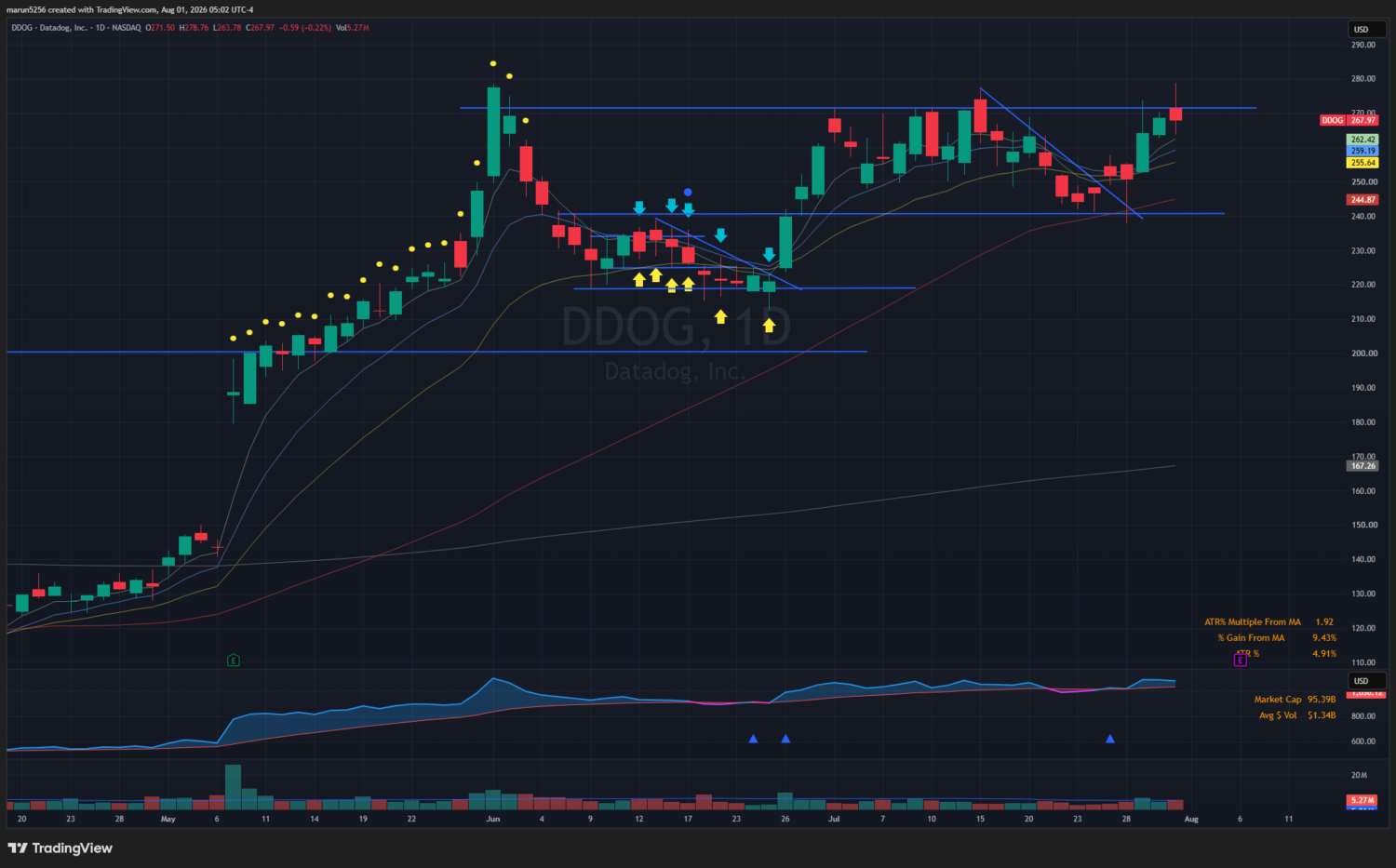Click the ATR% Multiple From MA label
The width and height of the screenshot is (1396, 868).
1253,622
